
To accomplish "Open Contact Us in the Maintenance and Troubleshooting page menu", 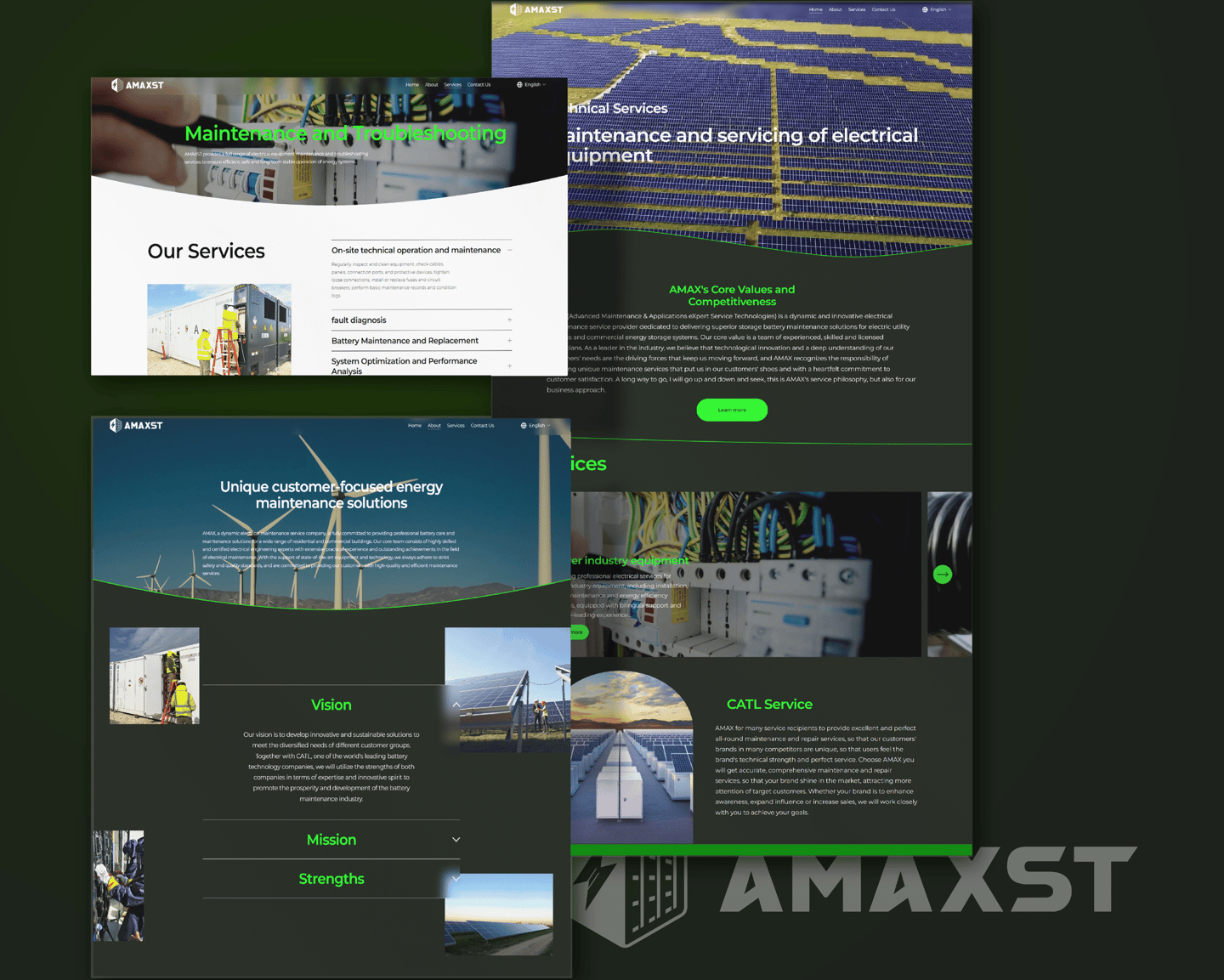I will [x=479, y=85].
